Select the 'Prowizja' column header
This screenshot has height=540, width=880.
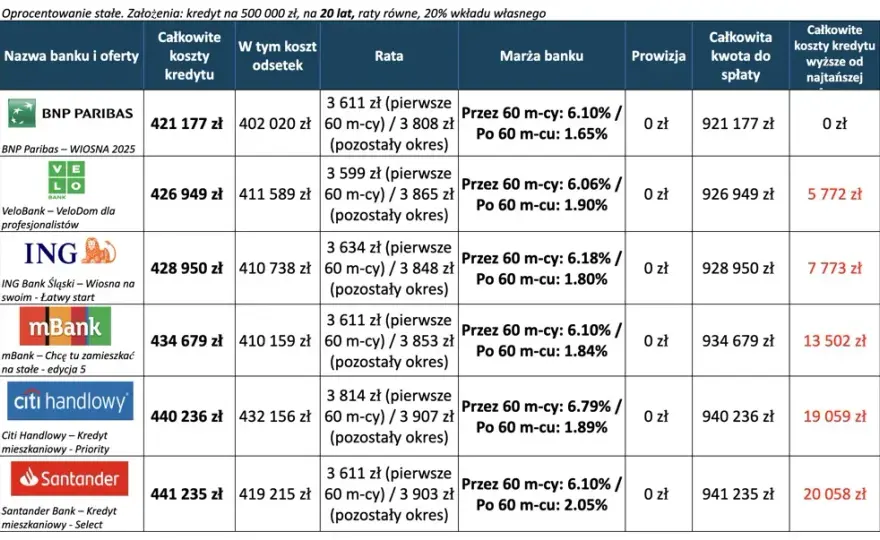tap(658, 56)
